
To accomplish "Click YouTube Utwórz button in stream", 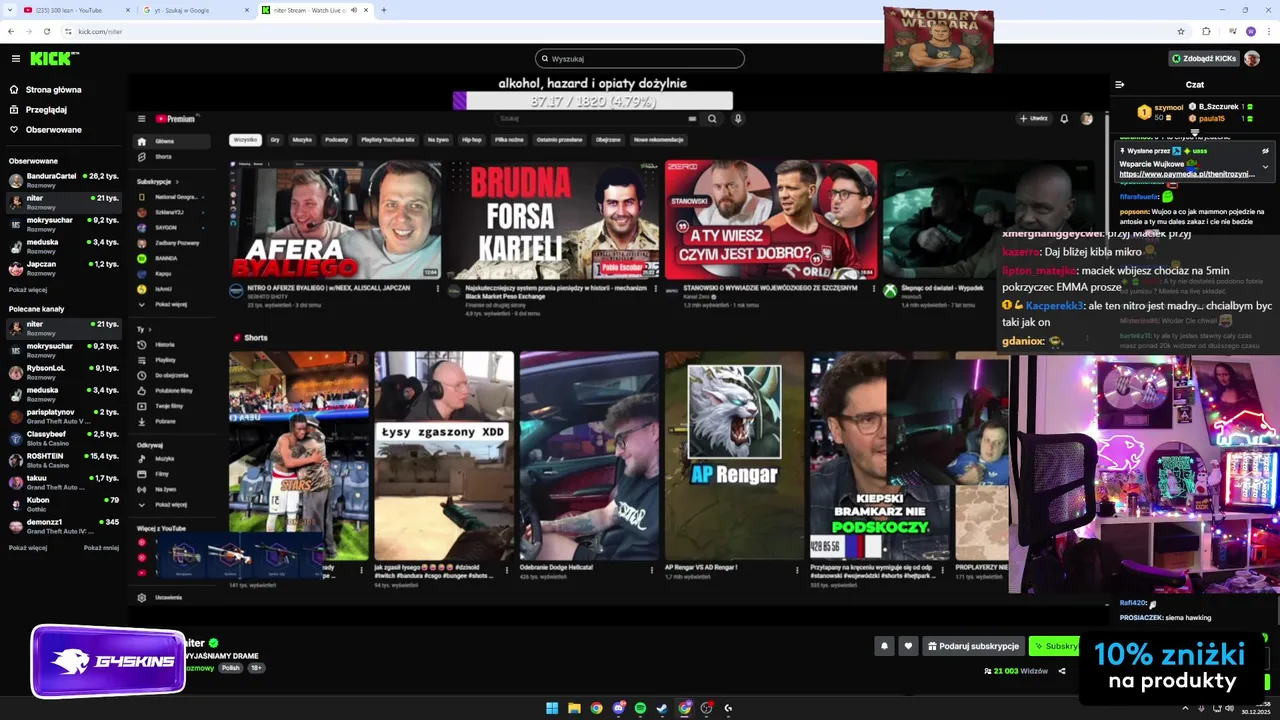I will click(x=1034, y=119).
